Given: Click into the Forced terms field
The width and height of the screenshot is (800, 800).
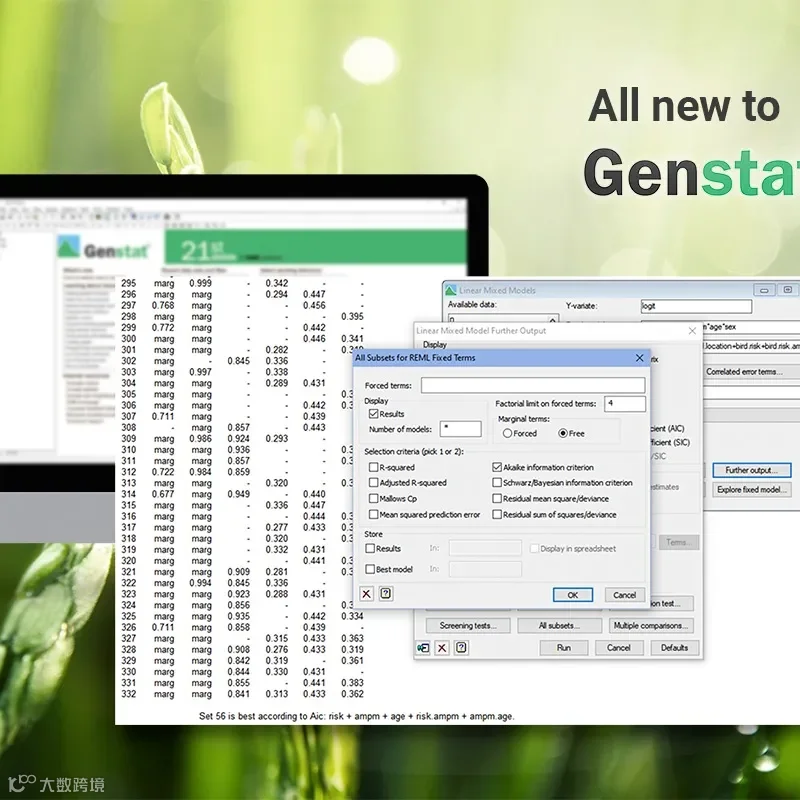Looking at the screenshot, I should [x=533, y=385].
